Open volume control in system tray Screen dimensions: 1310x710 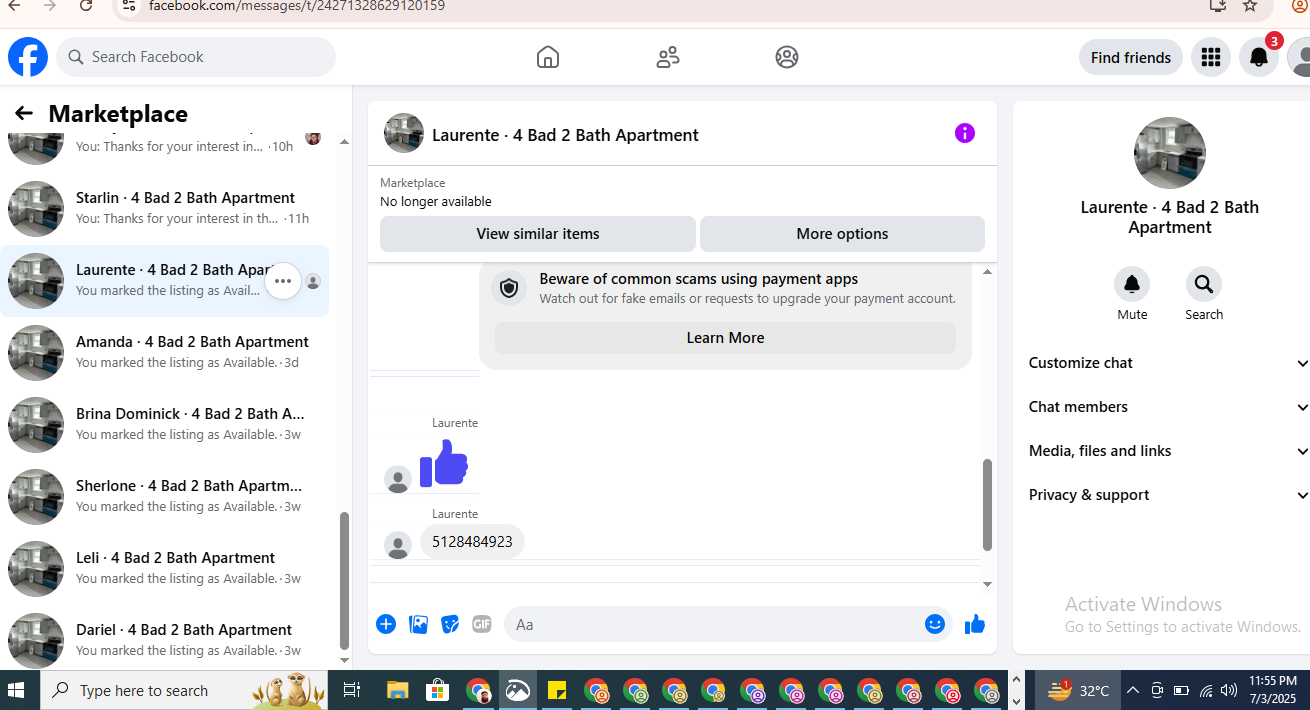[1229, 690]
